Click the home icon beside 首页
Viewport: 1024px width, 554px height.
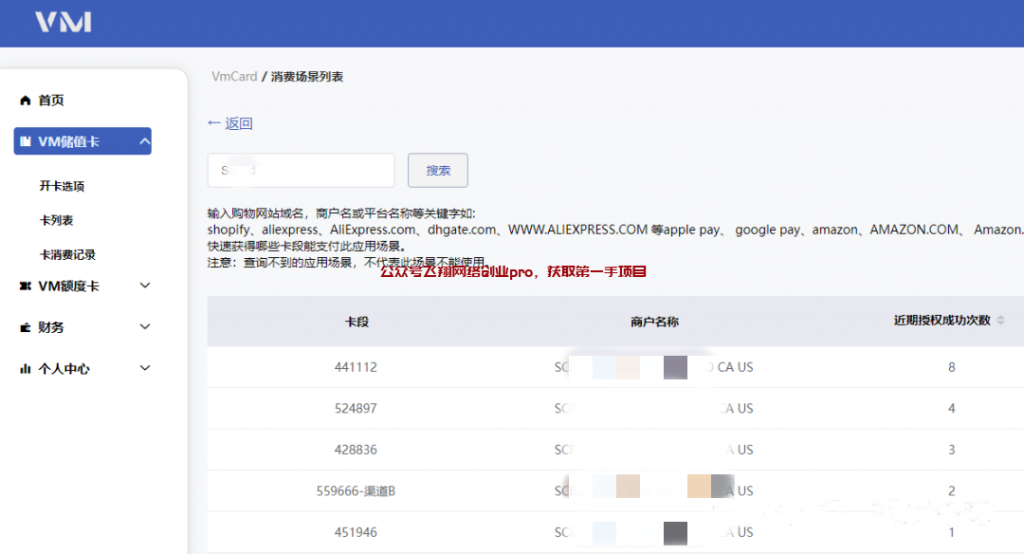[x=25, y=100]
